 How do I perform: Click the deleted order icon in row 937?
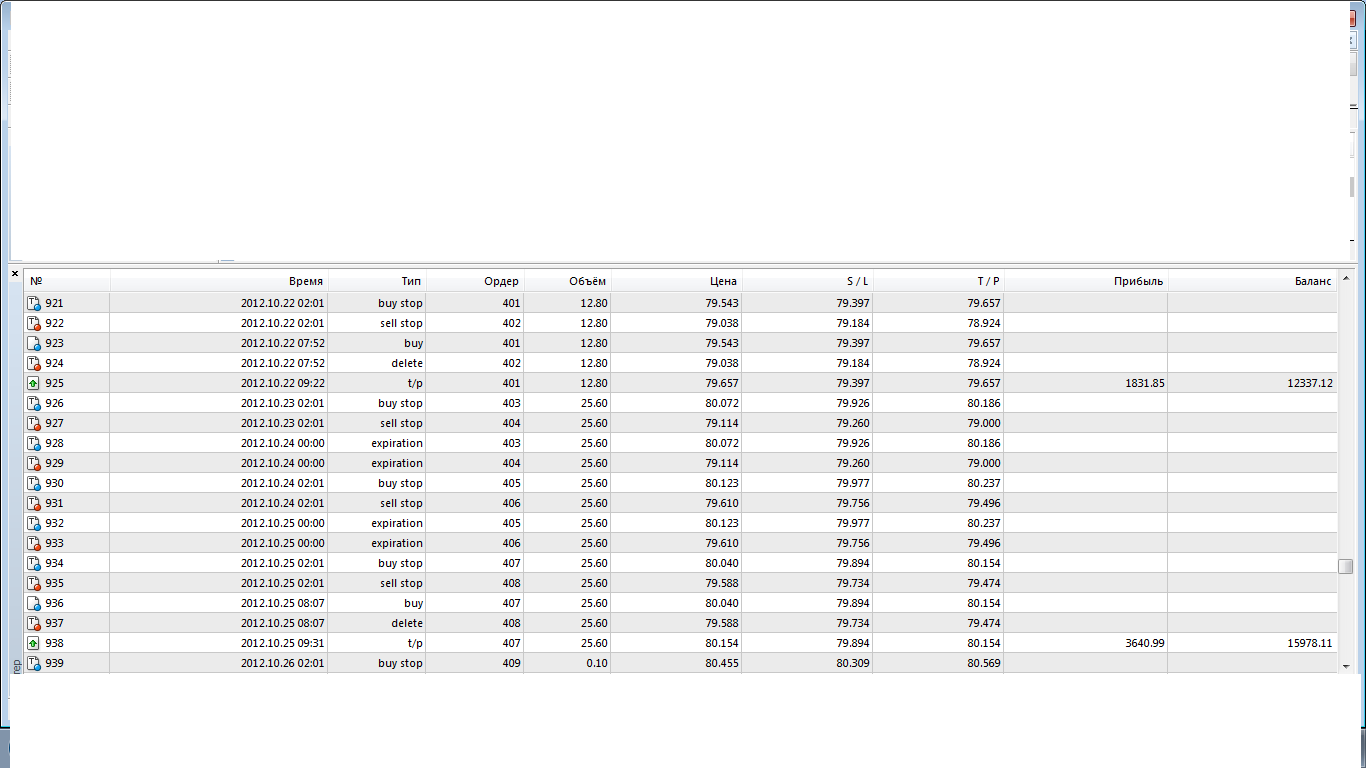coord(33,623)
